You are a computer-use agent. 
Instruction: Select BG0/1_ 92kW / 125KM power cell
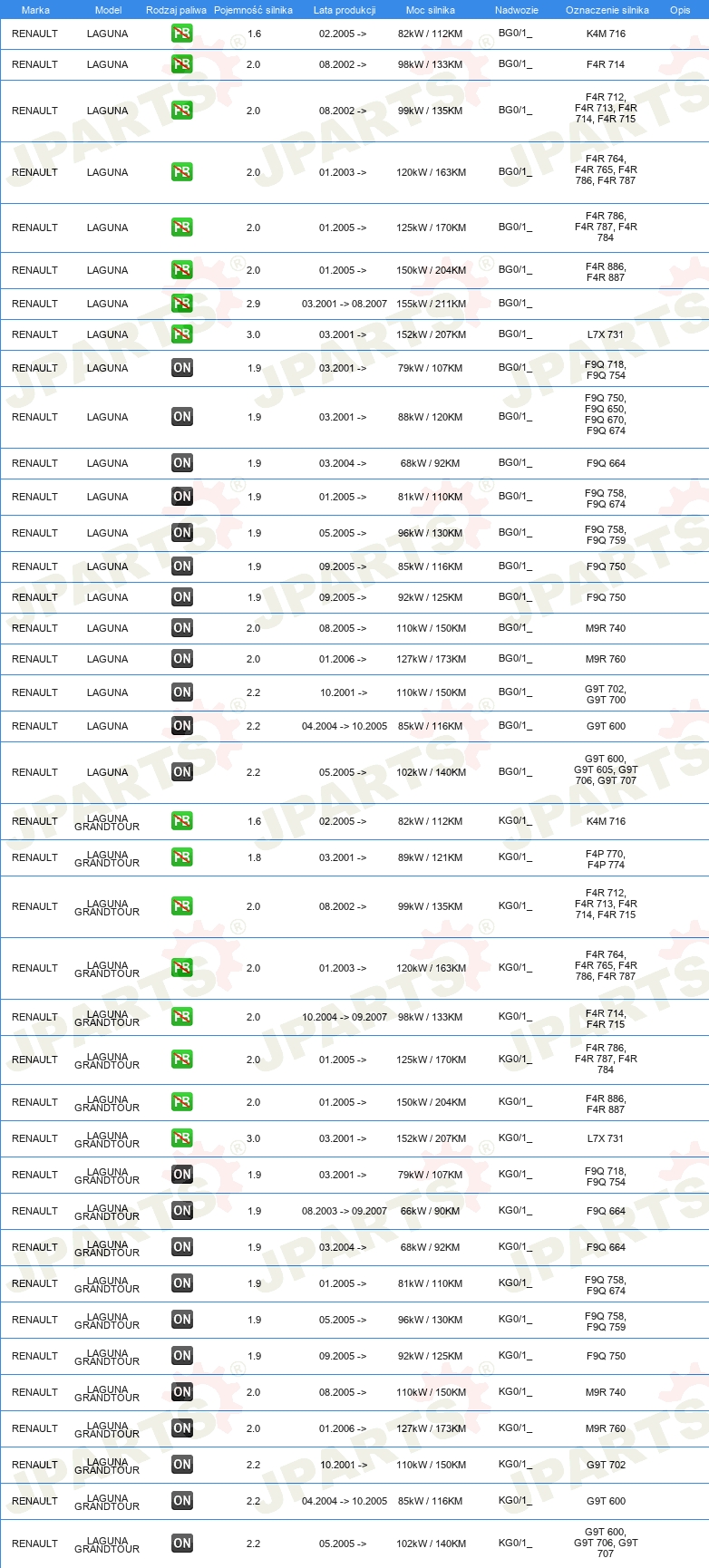pyautogui.click(x=431, y=597)
